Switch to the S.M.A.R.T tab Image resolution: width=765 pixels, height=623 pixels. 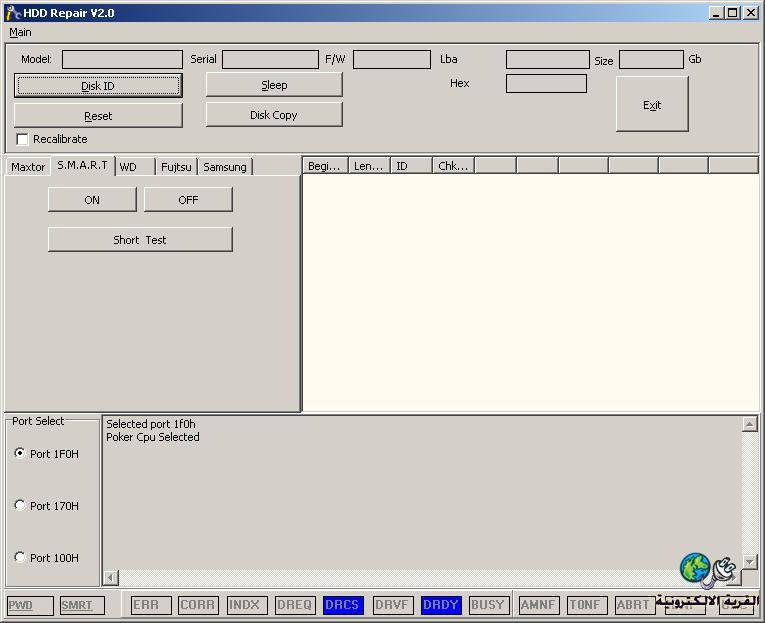(x=82, y=165)
